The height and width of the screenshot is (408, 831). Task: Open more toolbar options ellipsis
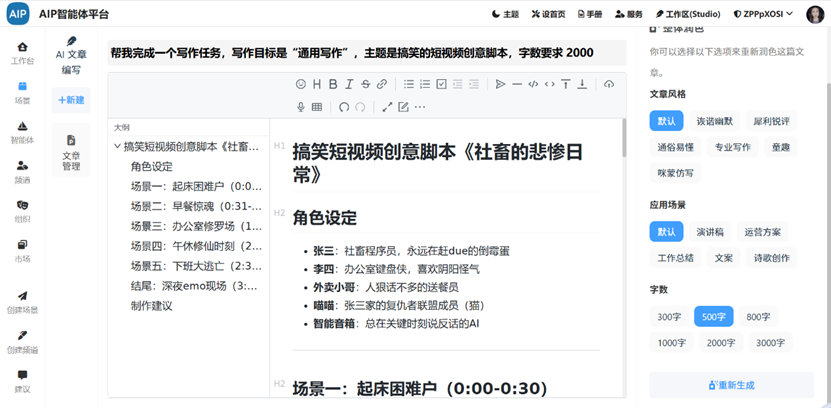(x=420, y=107)
